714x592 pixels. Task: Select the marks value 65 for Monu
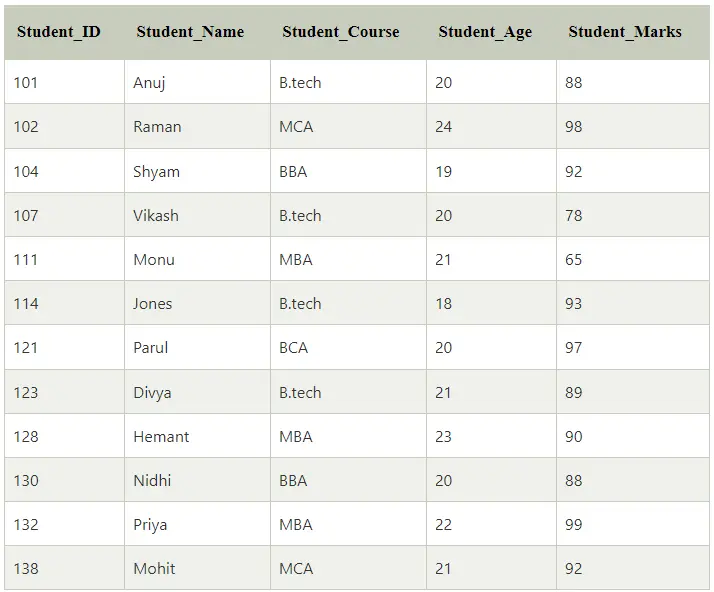(x=632, y=260)
